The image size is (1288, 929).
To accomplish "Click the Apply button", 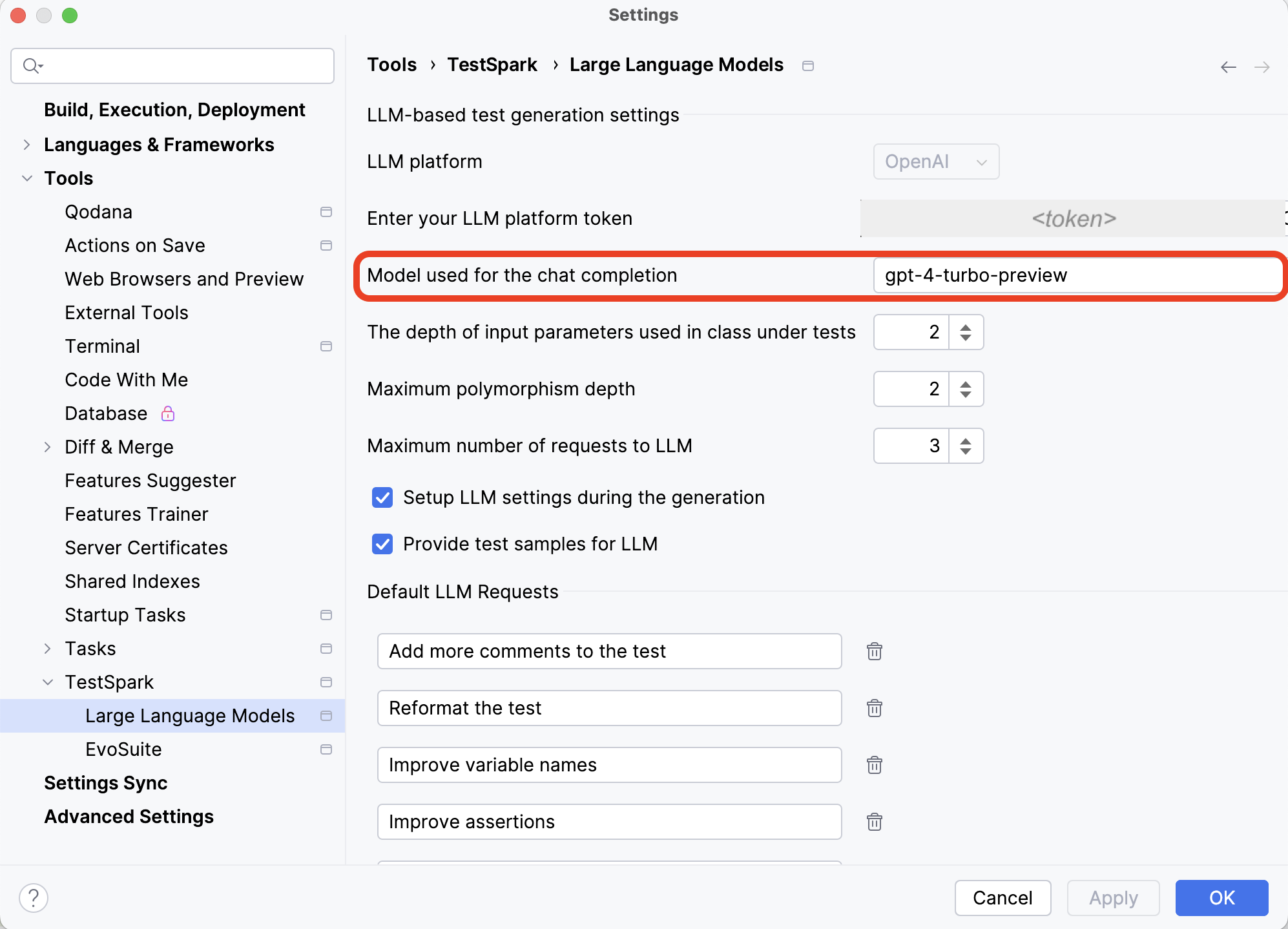I will [x=1114, y=898].
